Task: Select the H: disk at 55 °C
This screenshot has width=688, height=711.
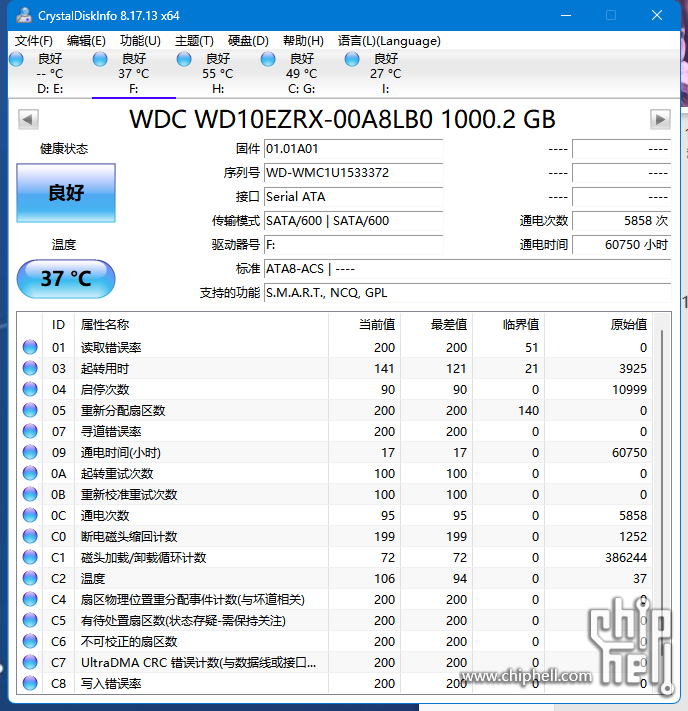Action: (x=218, y=73)
